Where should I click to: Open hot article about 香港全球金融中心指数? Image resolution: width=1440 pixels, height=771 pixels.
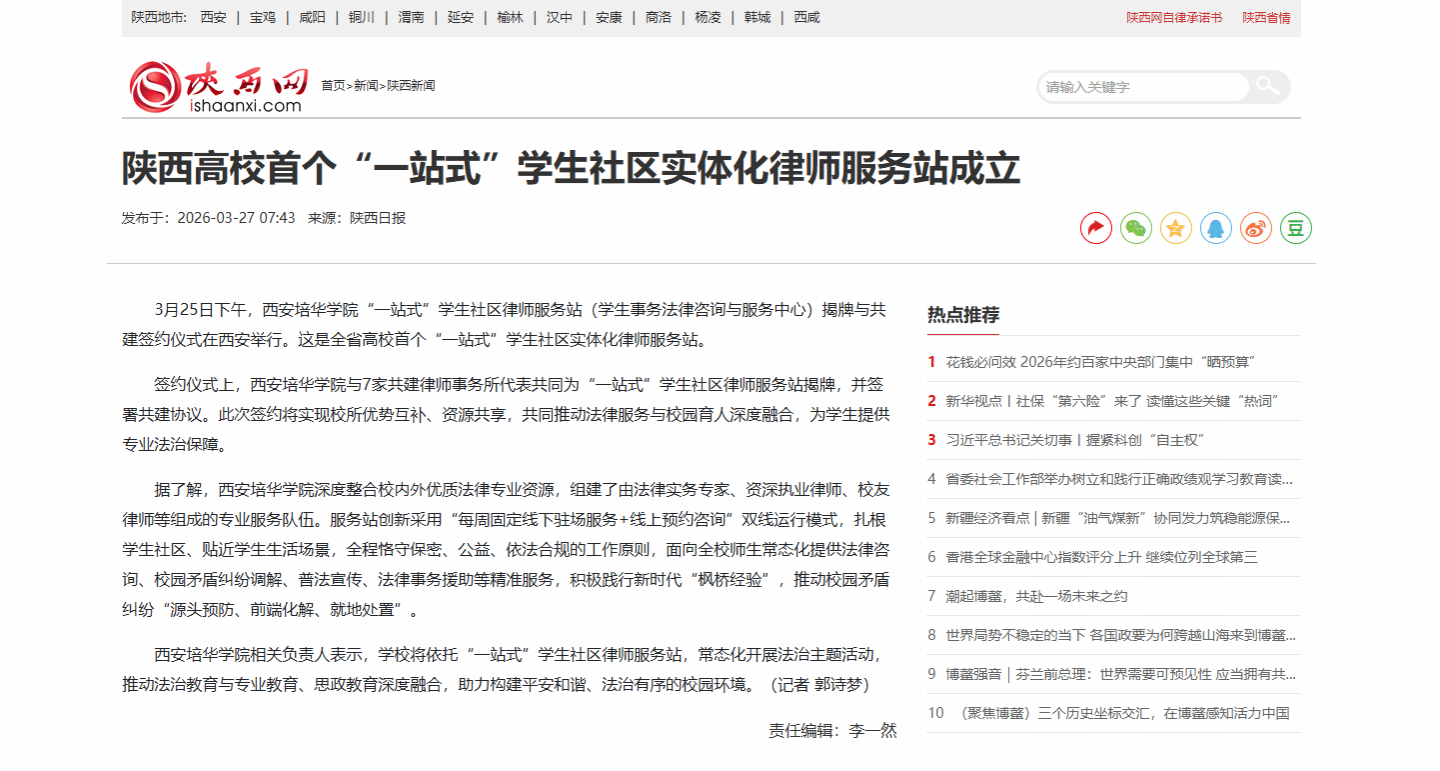click(x=1101, y=557)
